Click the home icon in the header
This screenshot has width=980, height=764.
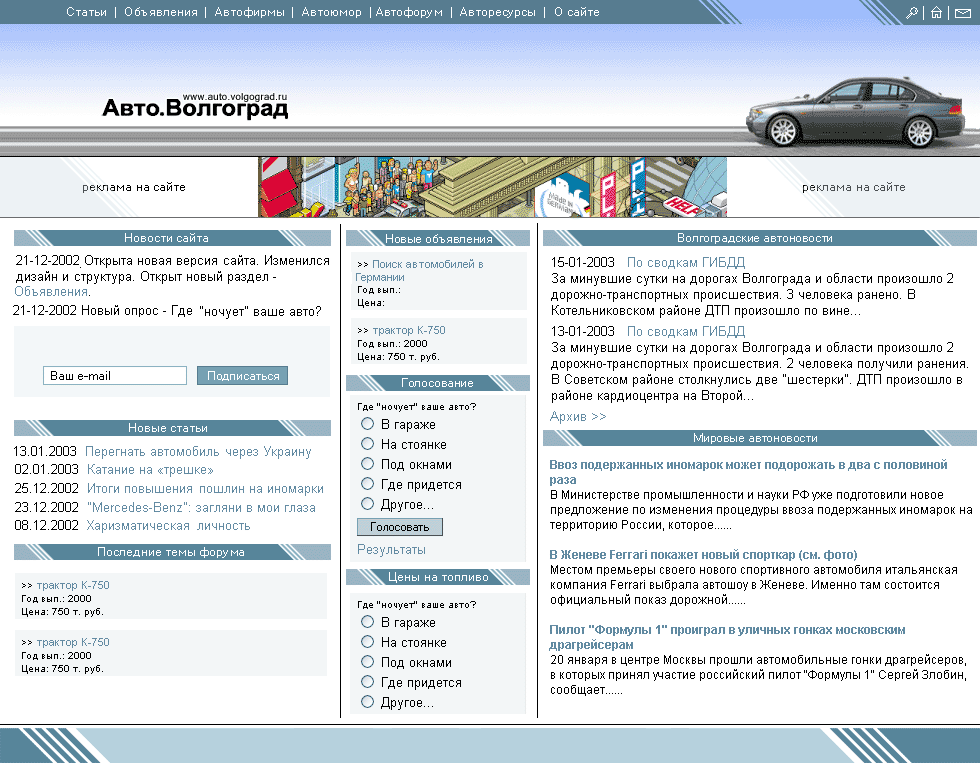click(936, 13)
